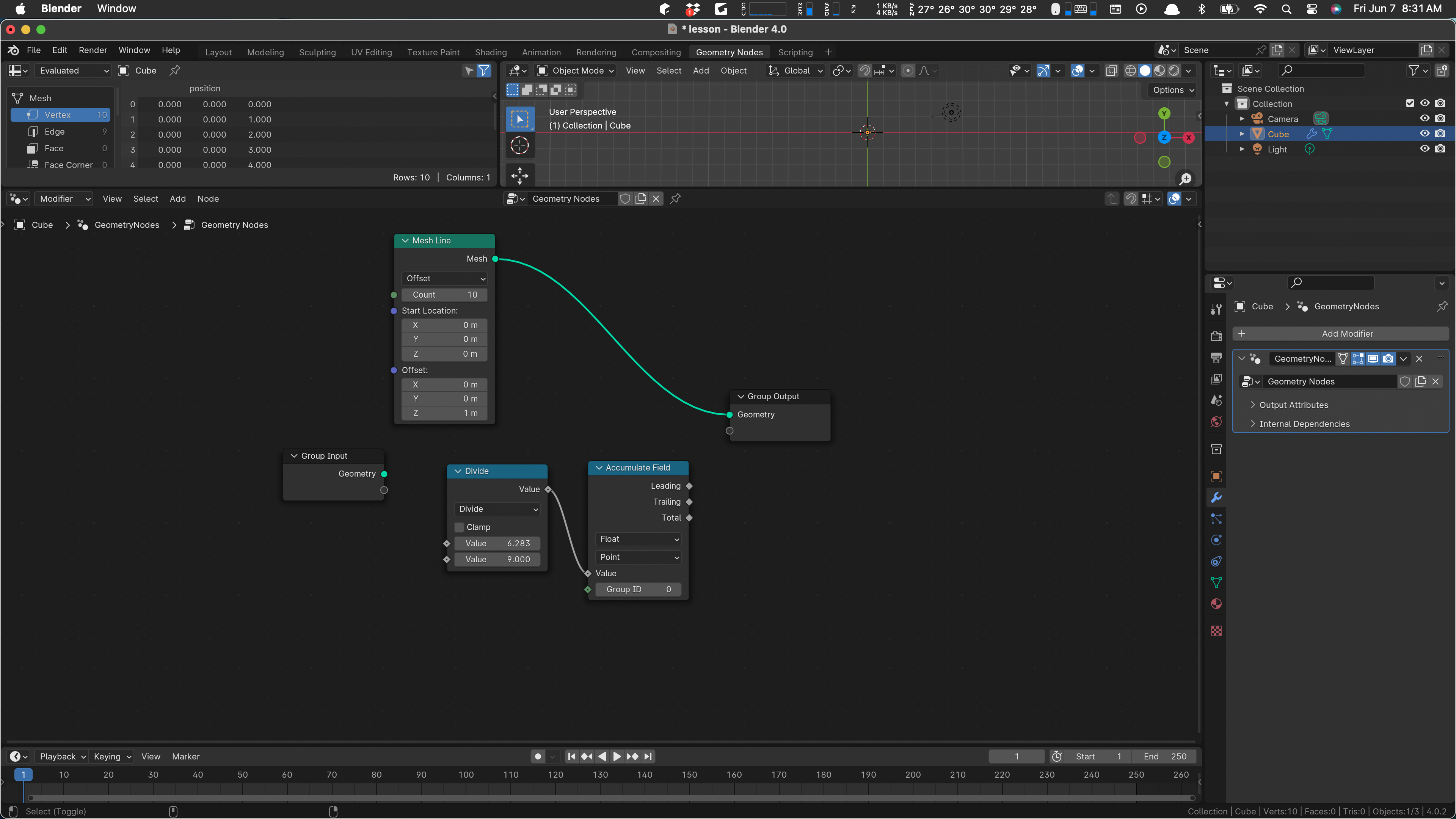Screen dimensions: 1456x819
Task: Duplicate node group via new copy icon in header
Action: pos(641,198)
